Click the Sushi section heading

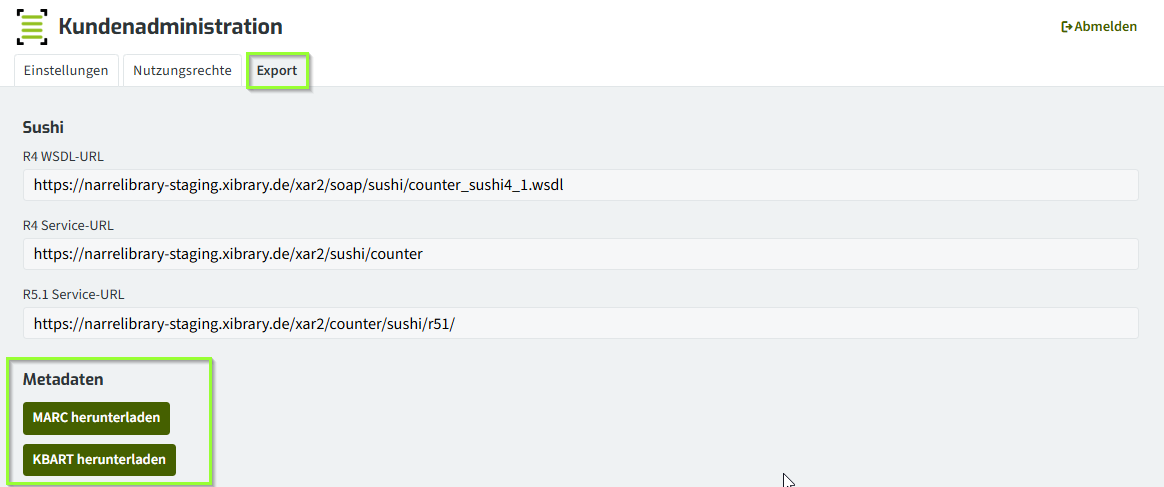tap(43, 127)
